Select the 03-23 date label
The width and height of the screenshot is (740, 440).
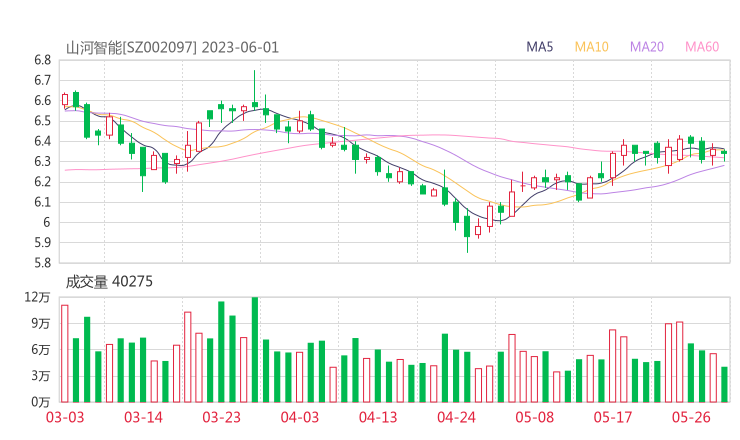tap(222, 417)
